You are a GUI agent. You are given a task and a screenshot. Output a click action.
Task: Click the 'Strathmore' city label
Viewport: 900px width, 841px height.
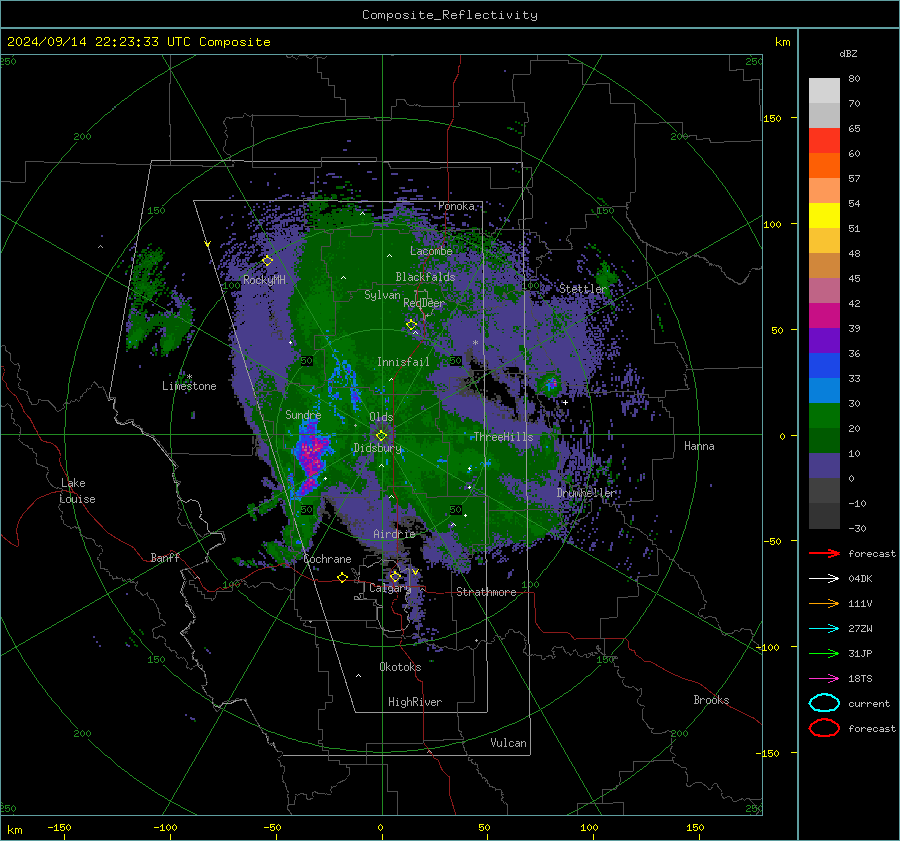pos(486,592)
